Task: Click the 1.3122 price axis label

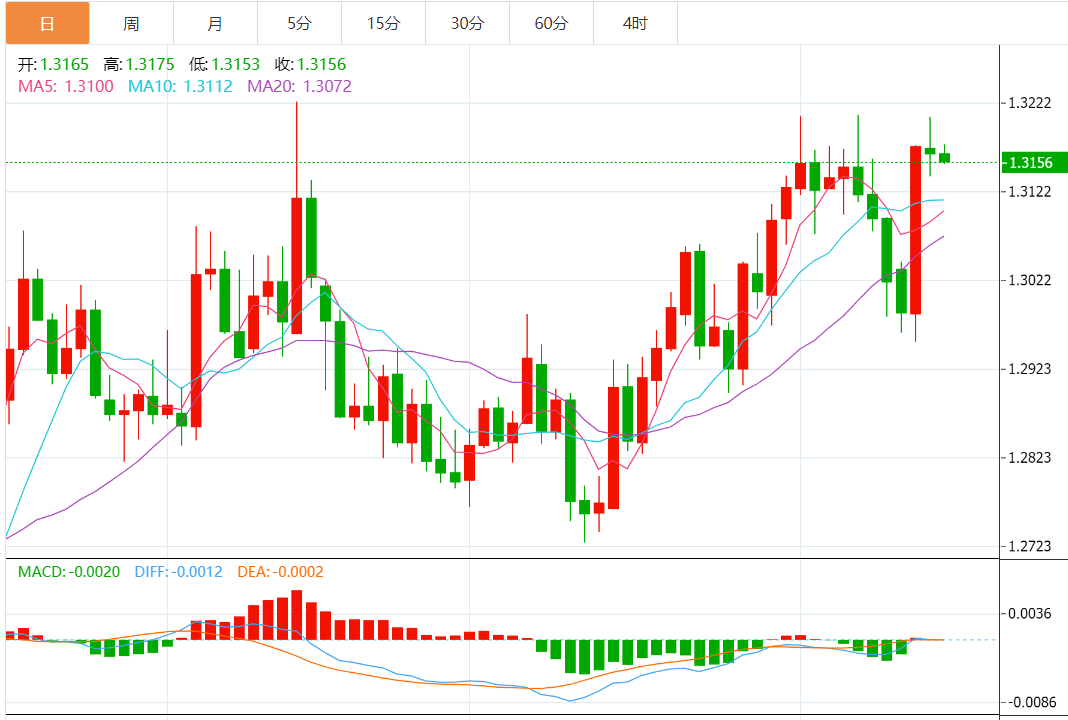Action: (x=1030, y=192)
